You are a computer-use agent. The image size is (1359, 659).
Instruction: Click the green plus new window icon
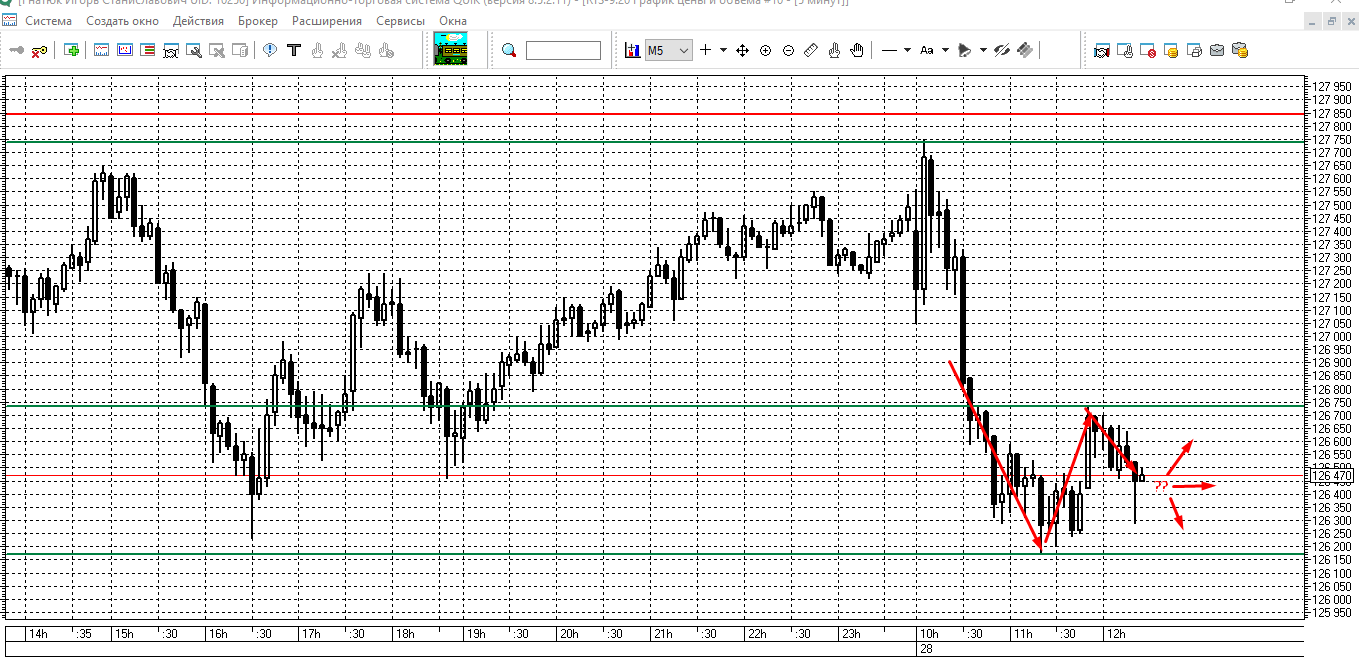[71, 50]
